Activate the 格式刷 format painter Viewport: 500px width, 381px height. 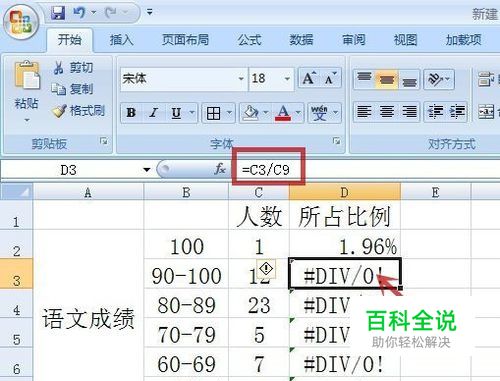[79, 111]
